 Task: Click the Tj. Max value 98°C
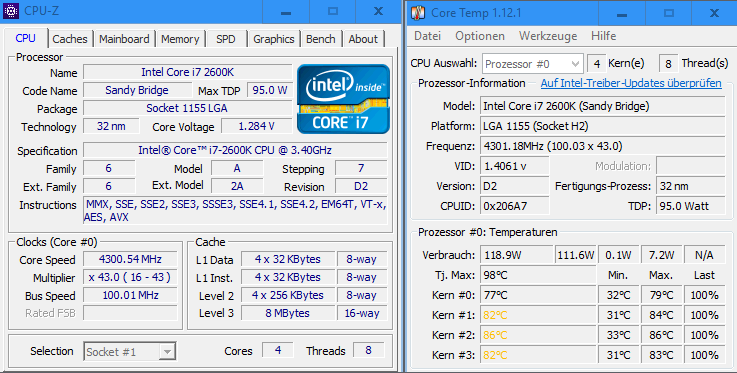click(538, 275)
